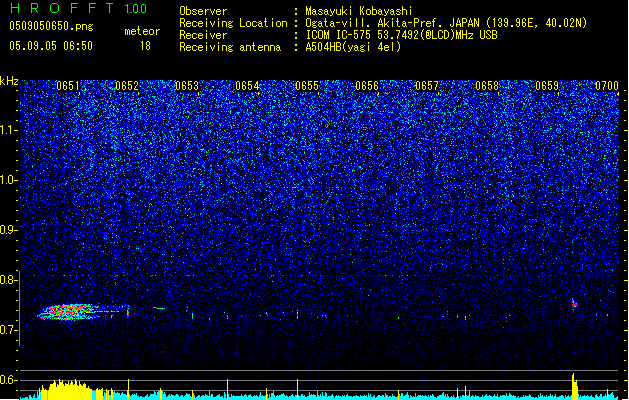Click the meteor label
The width and height of the screenshot is (629, 400).
[x=142, y=31]
